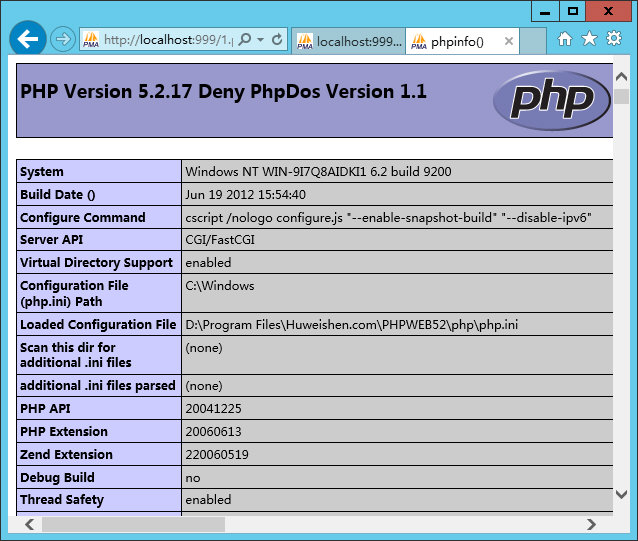Click the PHP logo image
This screenshot has height=541, width=638.
coord(552,100)
